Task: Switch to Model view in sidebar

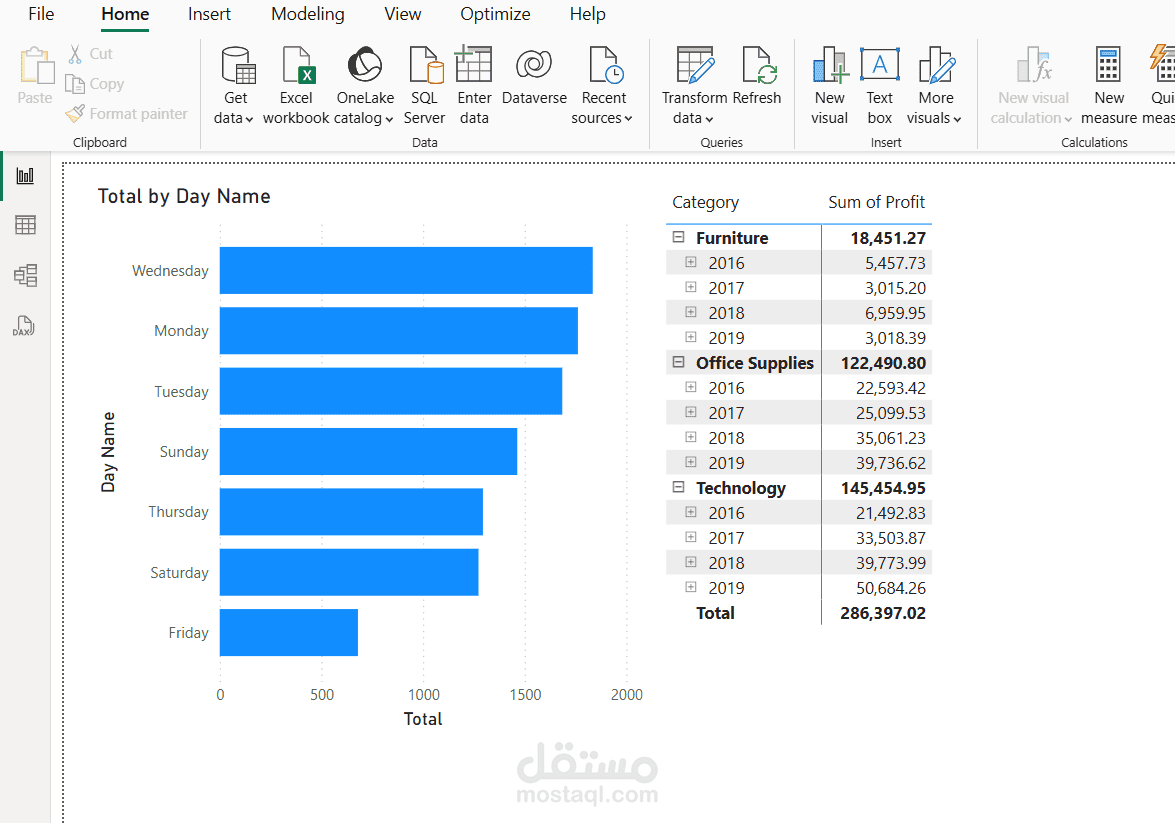Action: point(25,275)
